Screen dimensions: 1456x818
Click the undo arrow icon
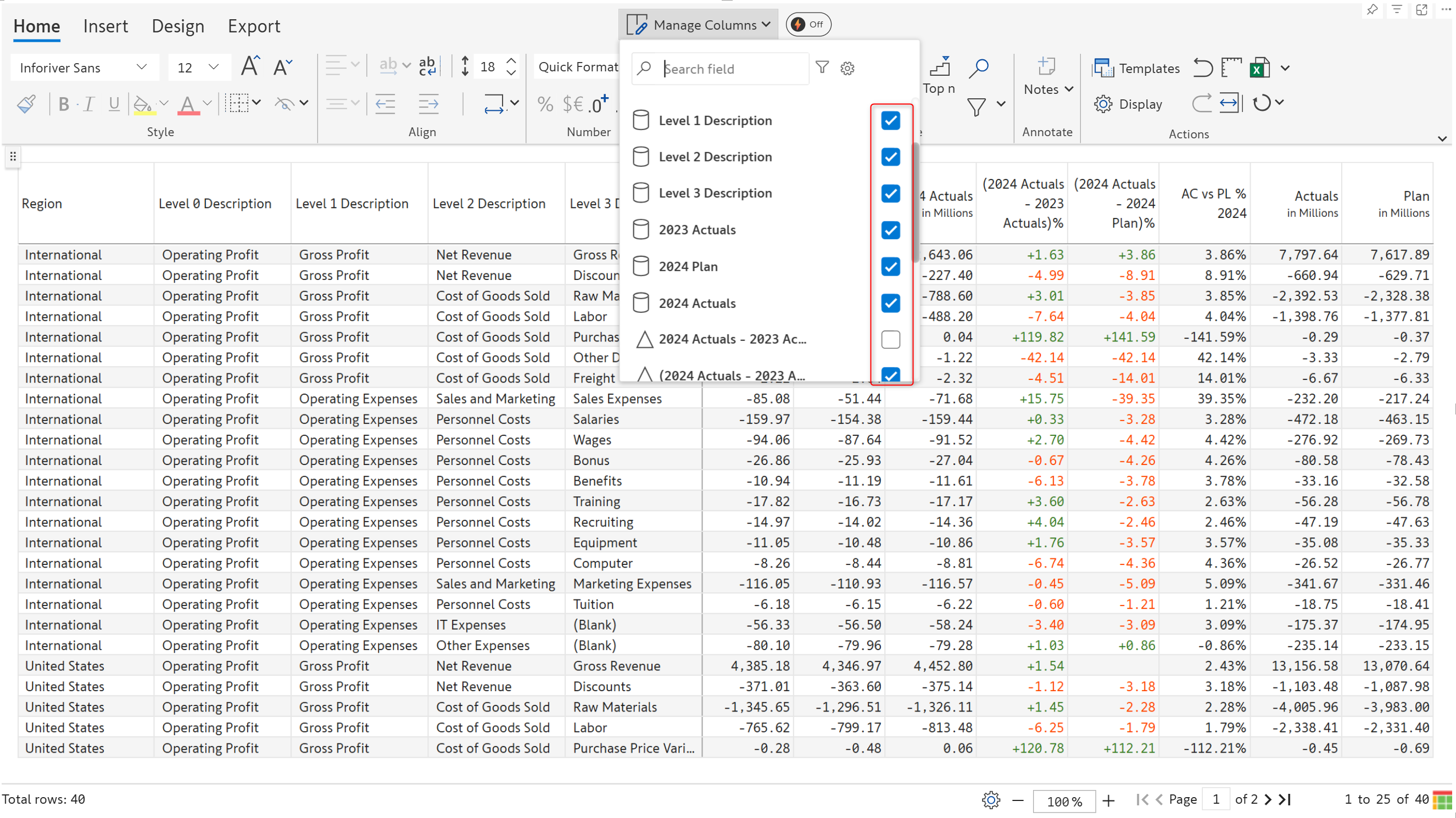[x=1202, y=68]
